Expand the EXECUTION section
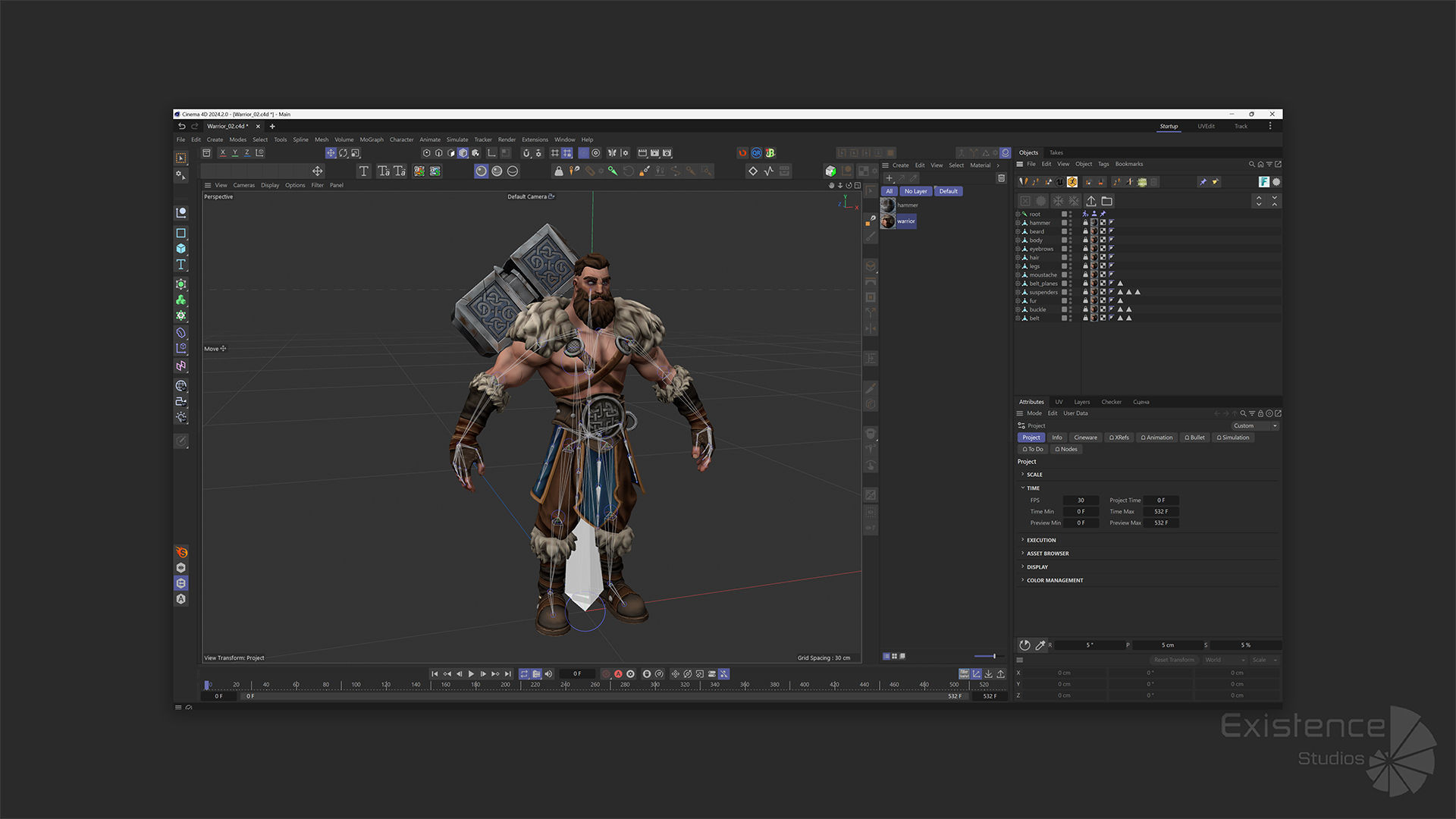The height and width of the screenshot is (819, 1456). [x=1023, y=540]
